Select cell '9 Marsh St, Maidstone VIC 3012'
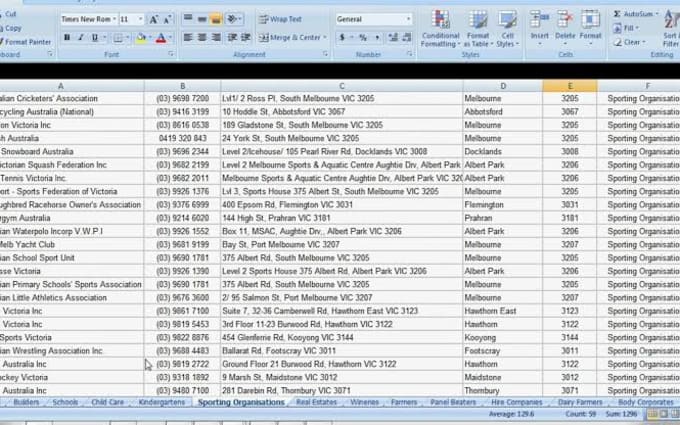The width and height of the screenshot is (680, 425). click(x=342, y=377)
